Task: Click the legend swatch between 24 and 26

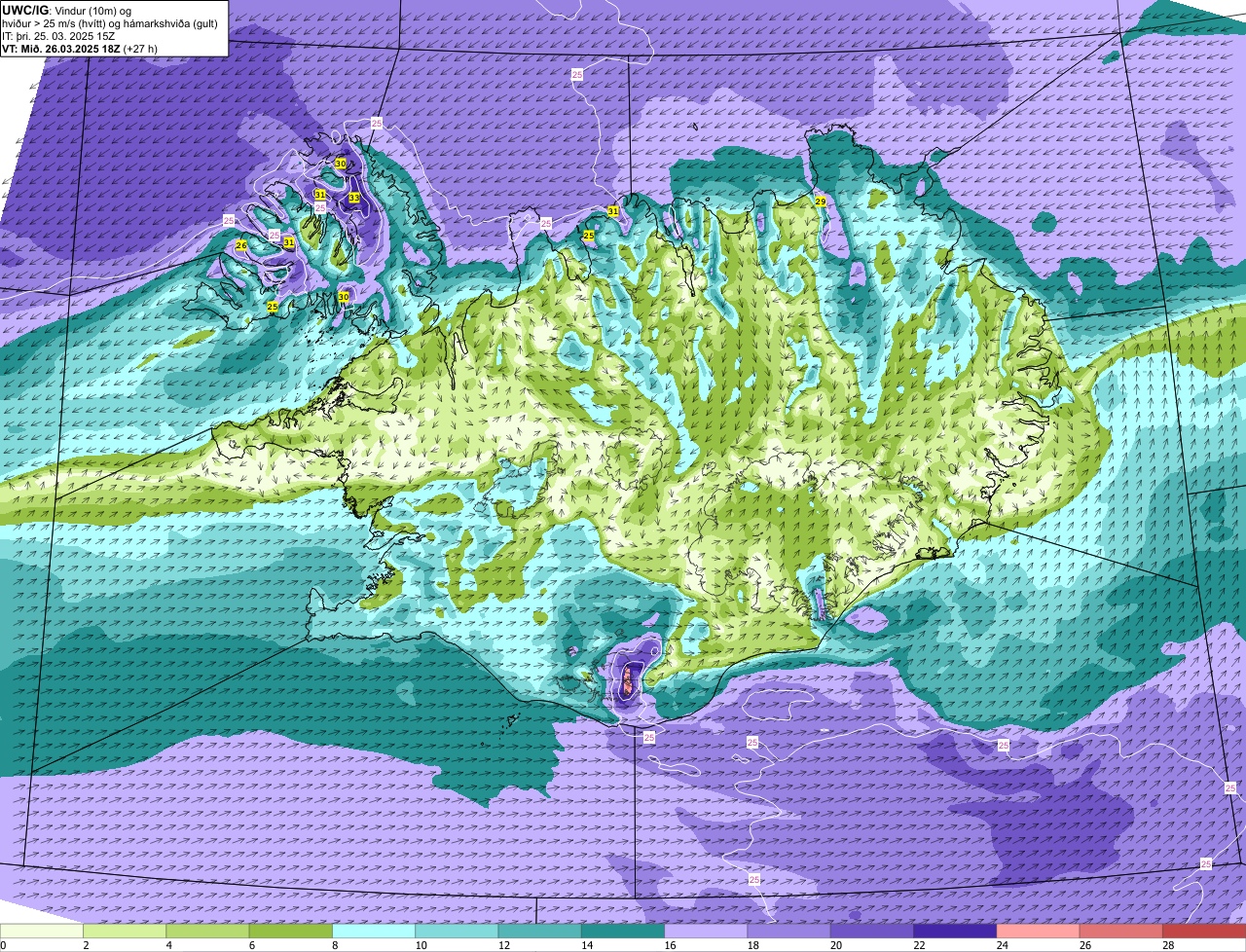Action: click(x=1039, y=931)
